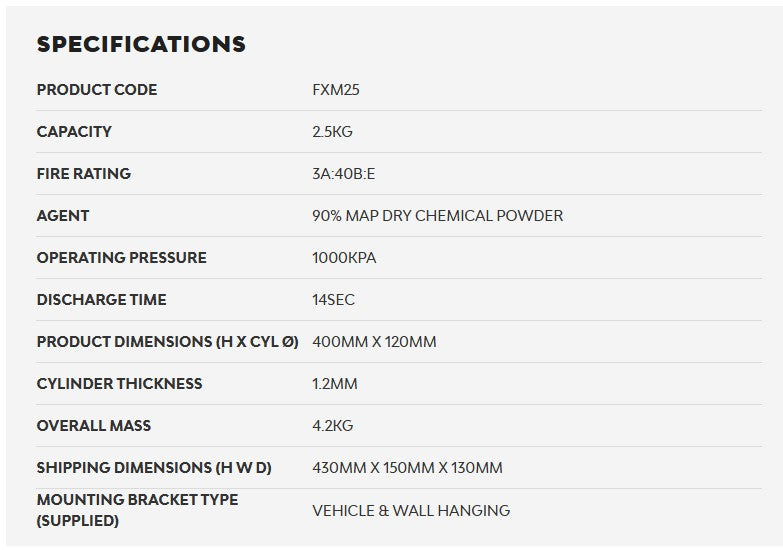
Task: Click the SHIPPING DIMENSIONS (H W D) label
Action: tap(154, 468)
